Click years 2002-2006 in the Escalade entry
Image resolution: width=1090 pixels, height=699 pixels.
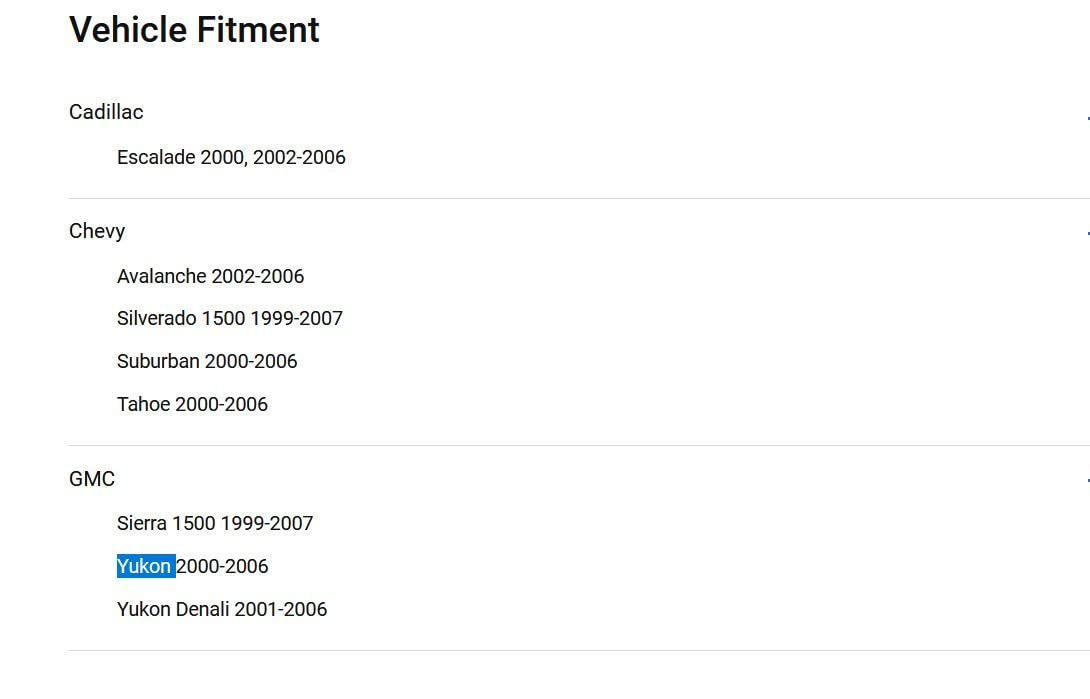pos(299,157)
